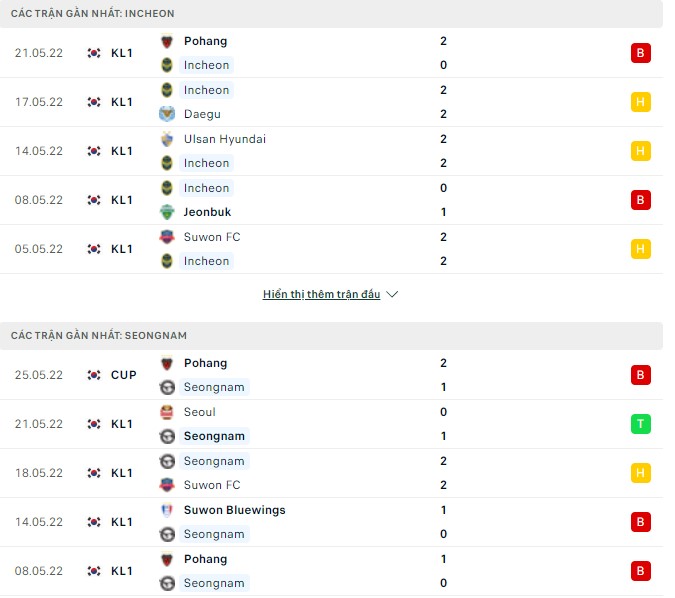Click the CUP competition label on 25.05.22

click(x=124, y=375)
